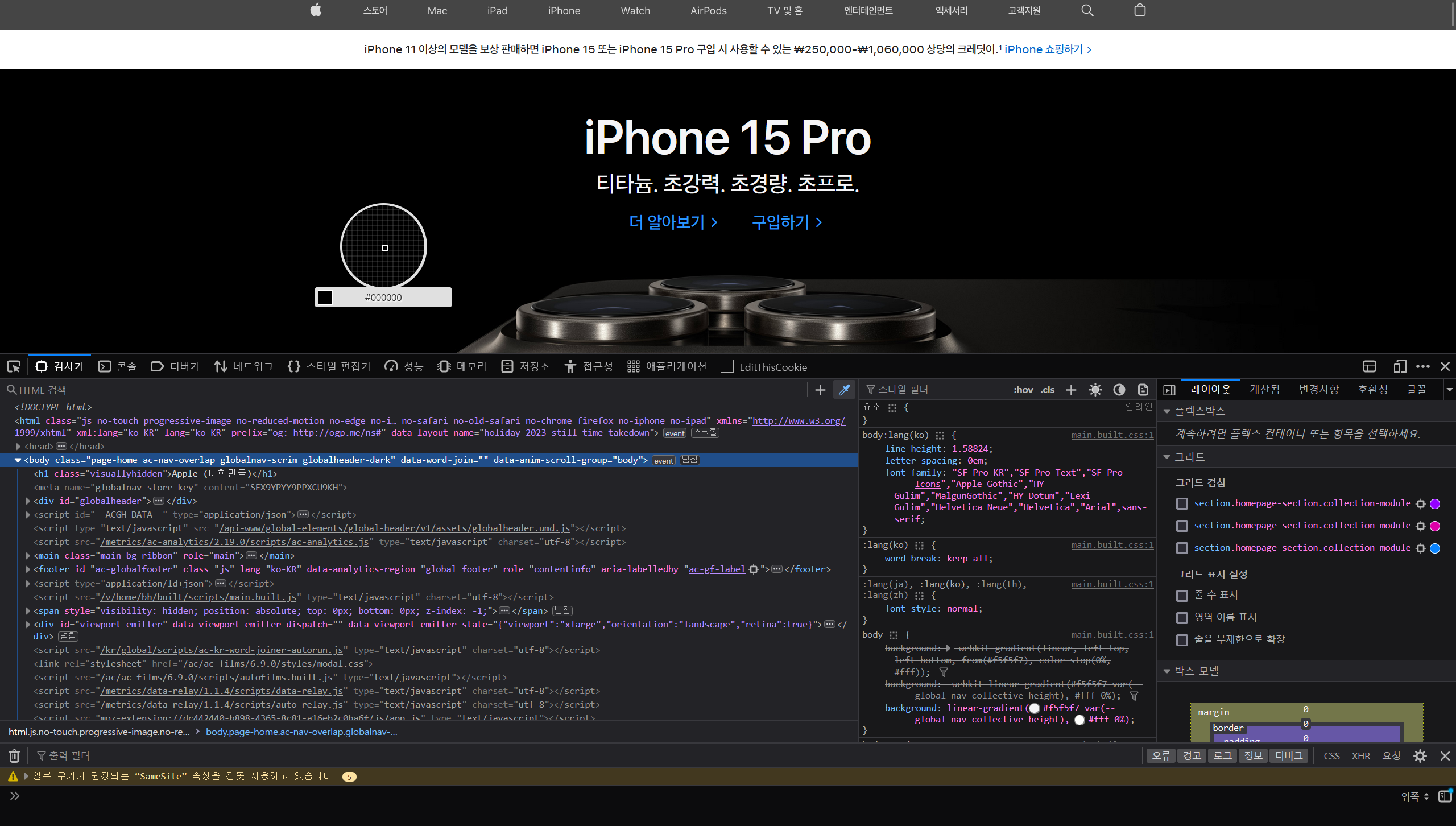Click the add new node plus icon
Viewport: 1456px width, 826px height.
[820, 390]
